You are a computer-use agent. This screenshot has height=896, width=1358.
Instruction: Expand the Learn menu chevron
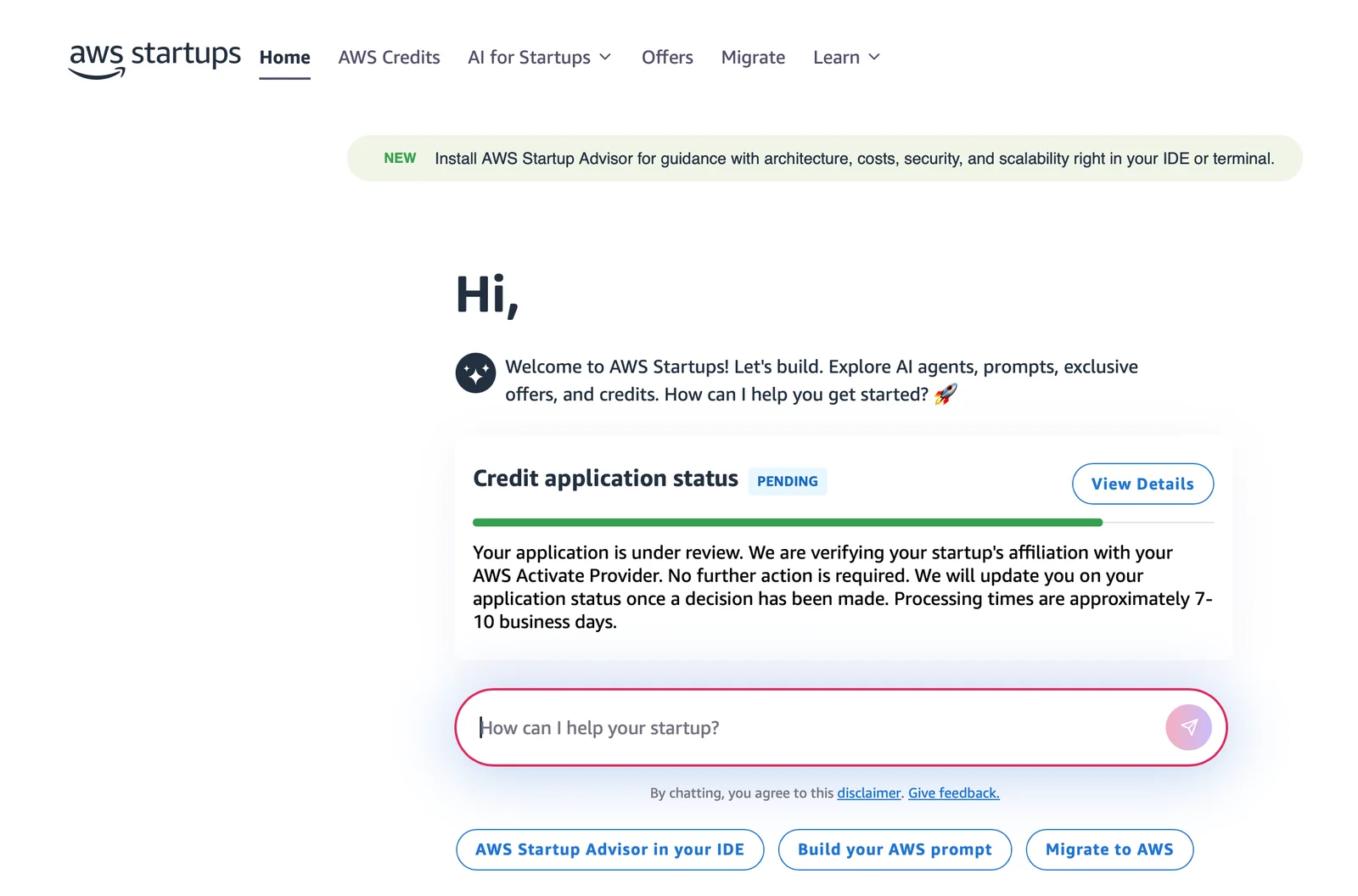tap(874, 57)
